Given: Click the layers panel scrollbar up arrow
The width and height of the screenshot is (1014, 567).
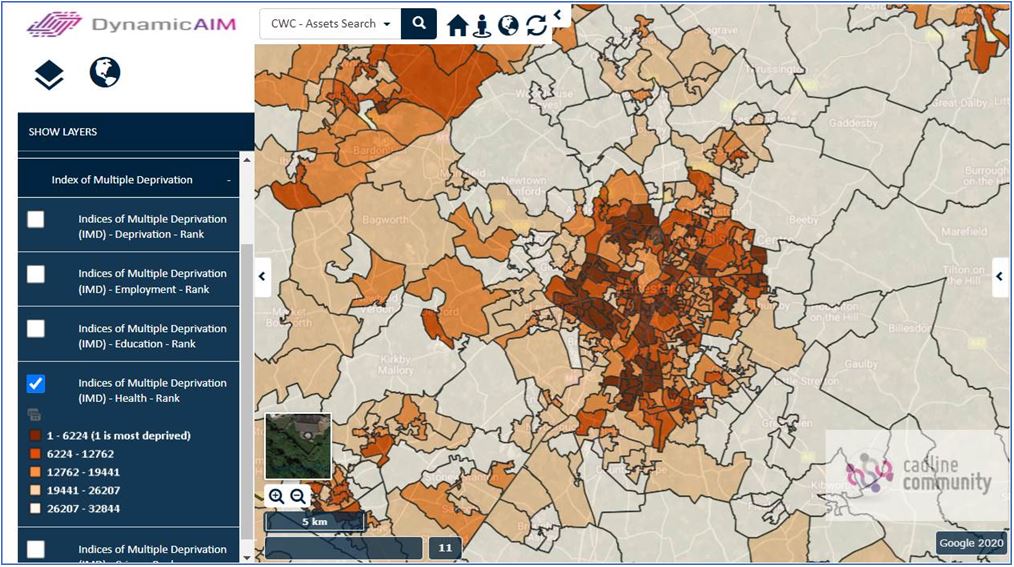Looking at the screenshot, I should coord(246,160).
